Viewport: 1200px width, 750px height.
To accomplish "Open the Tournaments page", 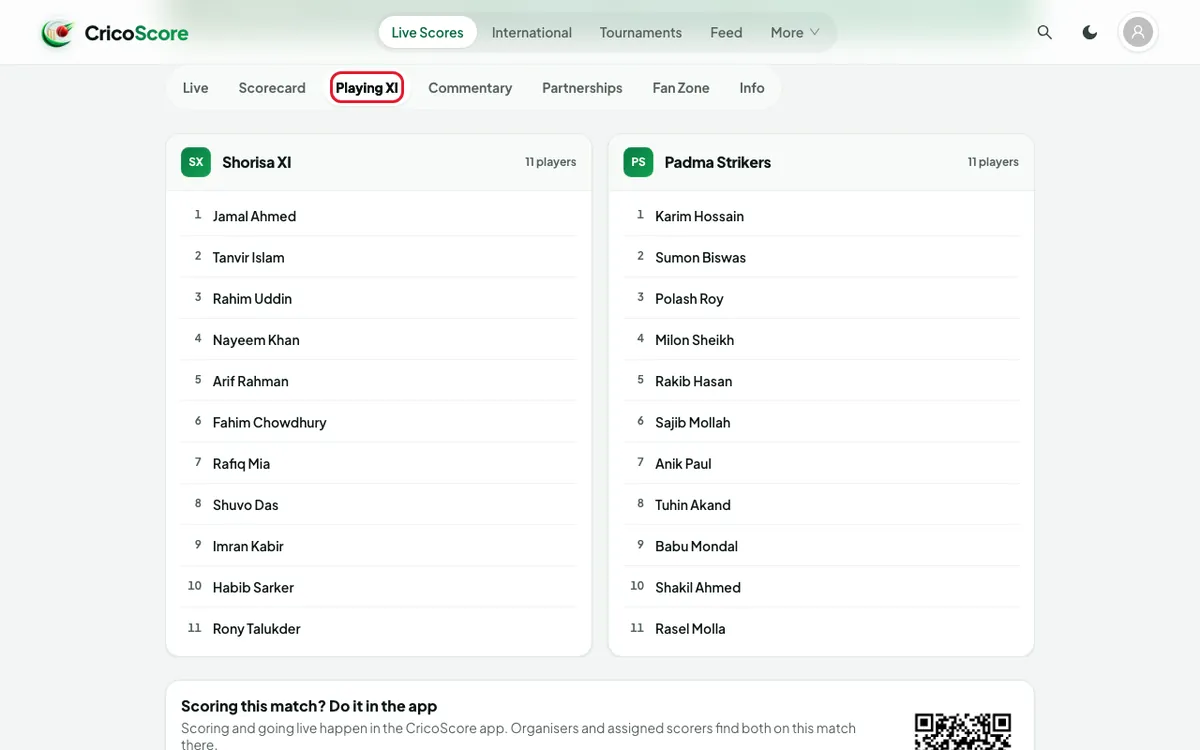I will [641, 33].
